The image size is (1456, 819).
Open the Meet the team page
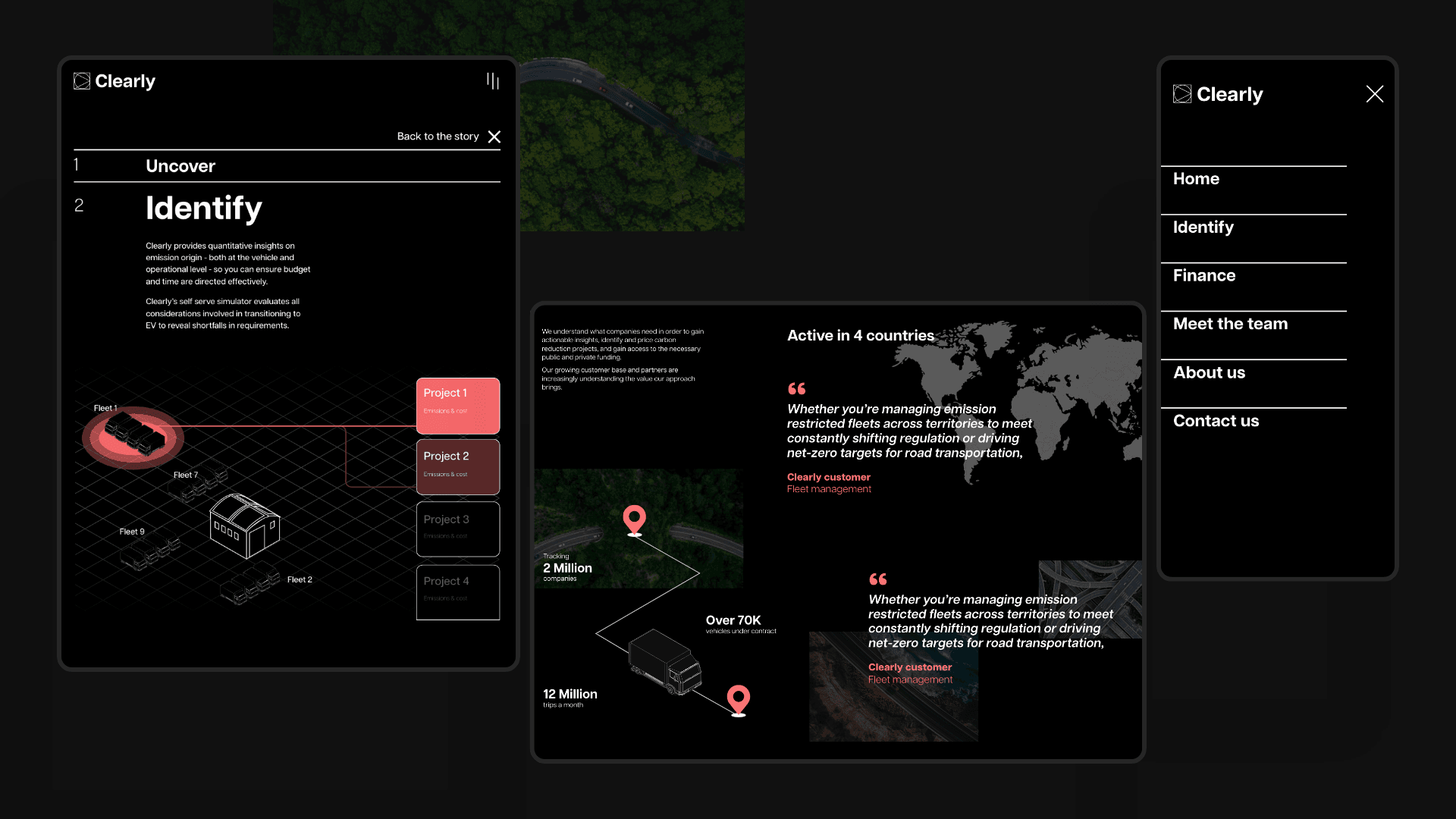(x=1229, y=324)
